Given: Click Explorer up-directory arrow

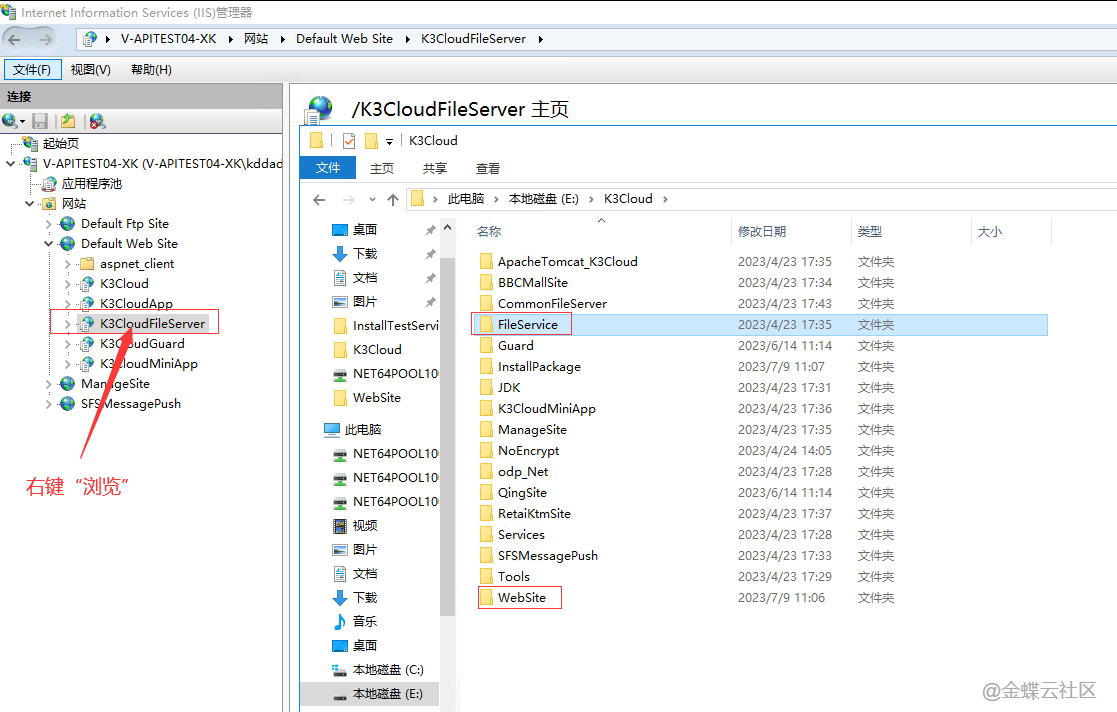Looking at the screenshot, I should tap(393, 200).
